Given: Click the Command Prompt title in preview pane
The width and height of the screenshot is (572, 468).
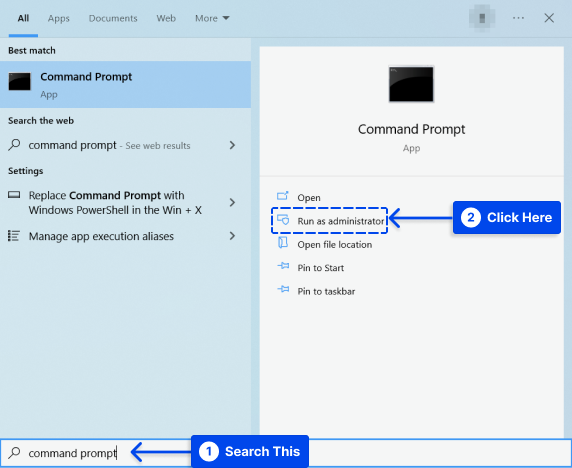Looking at the screenshot, I should [x=411, y=129].
